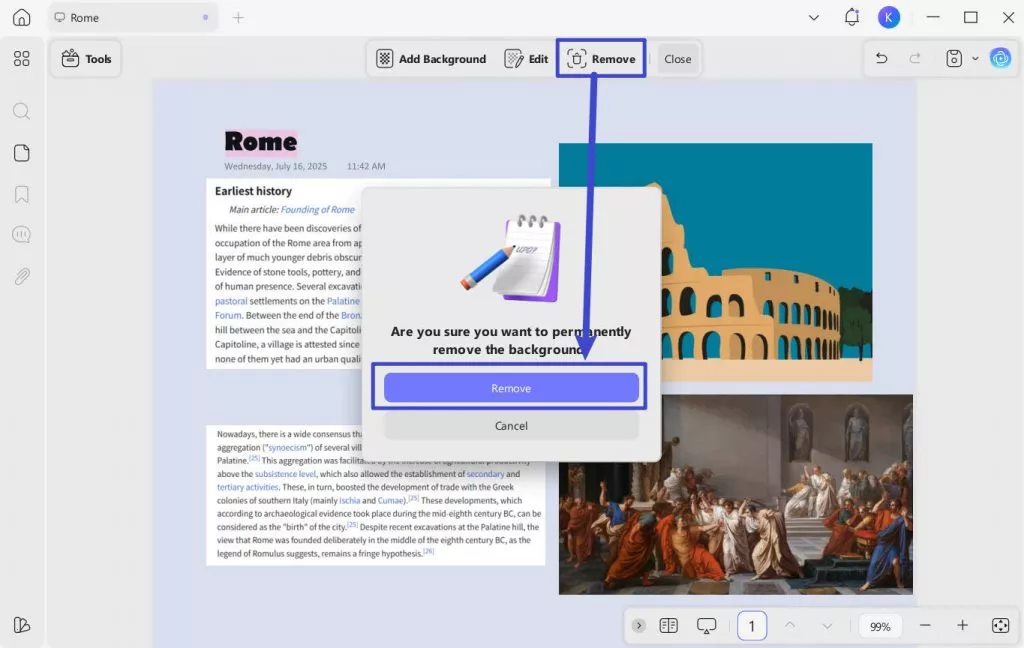Open the UPDF AI assistant icon
The width and height of the screenshot is (1024, 648).
[x=1000, y=59]
